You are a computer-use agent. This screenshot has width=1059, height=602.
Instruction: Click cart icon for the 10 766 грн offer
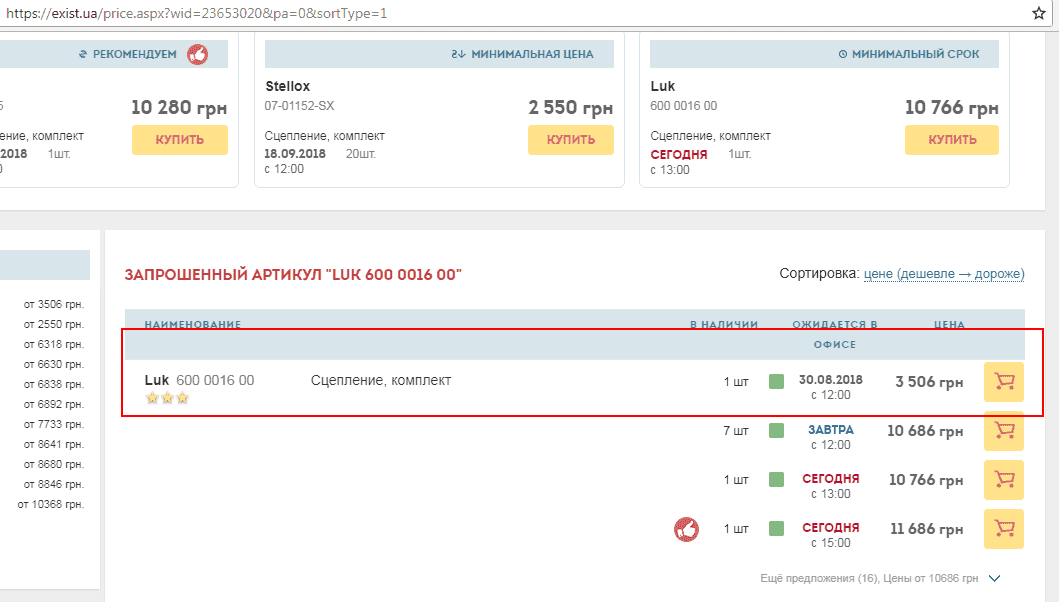coord(1004,480)
